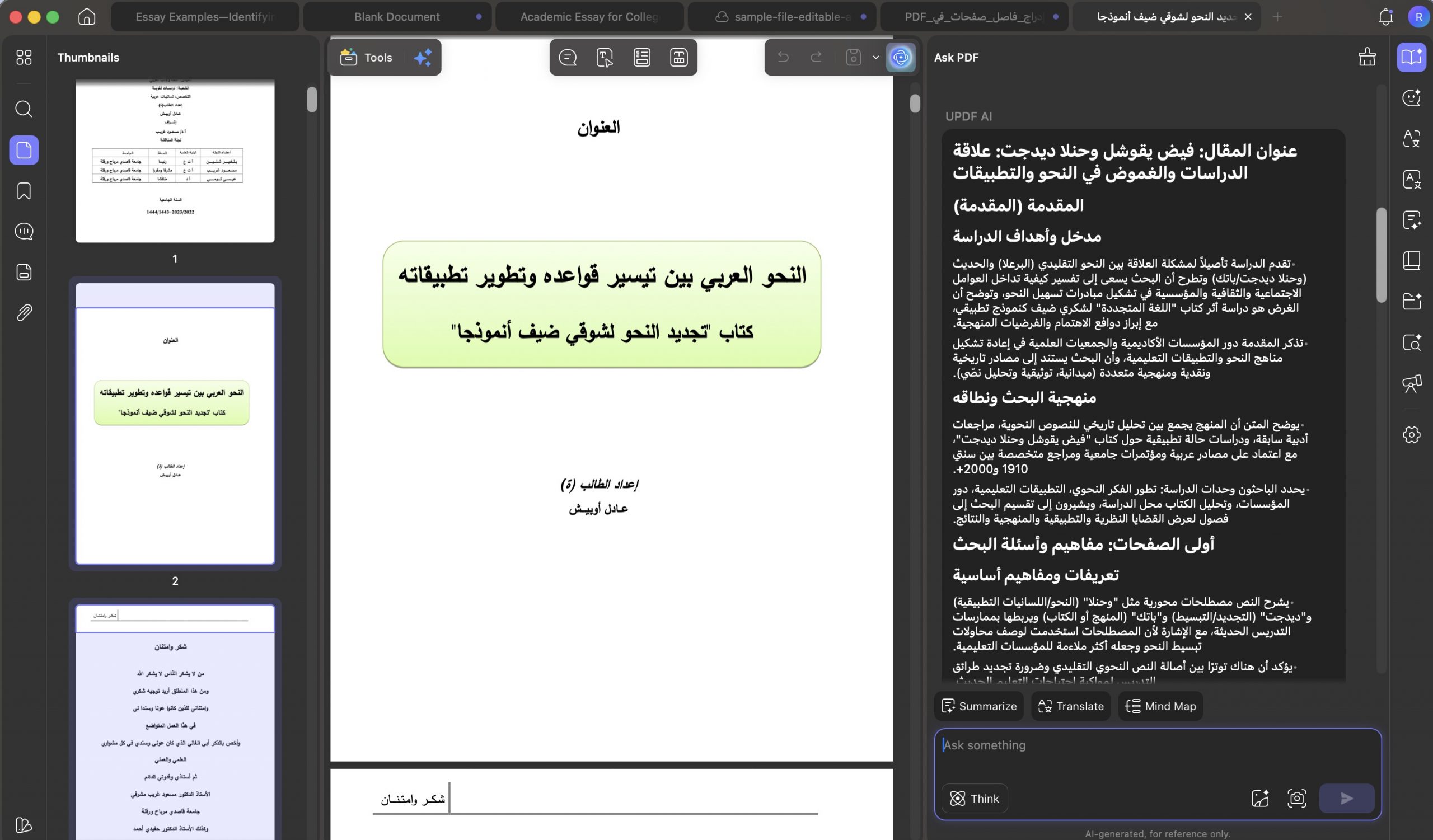Click the 'Thumbnails' panel heading
Image resolution: width=1433 pixels, height=840 pixels.
88,58
